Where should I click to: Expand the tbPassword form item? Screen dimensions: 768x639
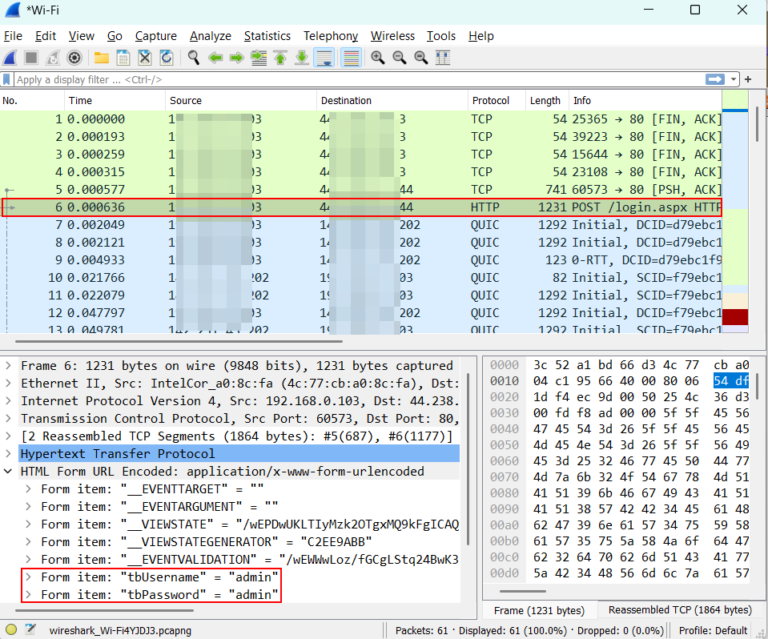click(x=28, y=594)
